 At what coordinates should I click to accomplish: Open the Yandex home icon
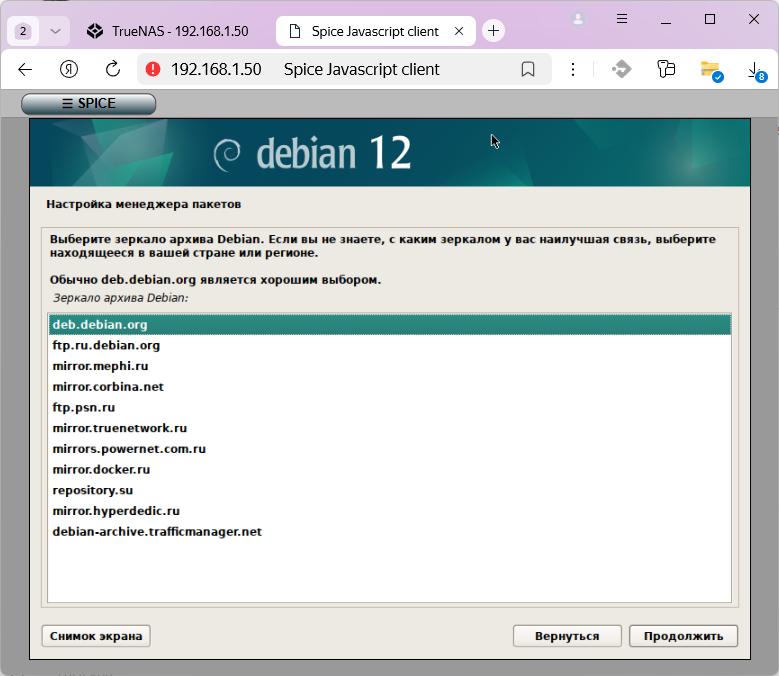(69, 70)
